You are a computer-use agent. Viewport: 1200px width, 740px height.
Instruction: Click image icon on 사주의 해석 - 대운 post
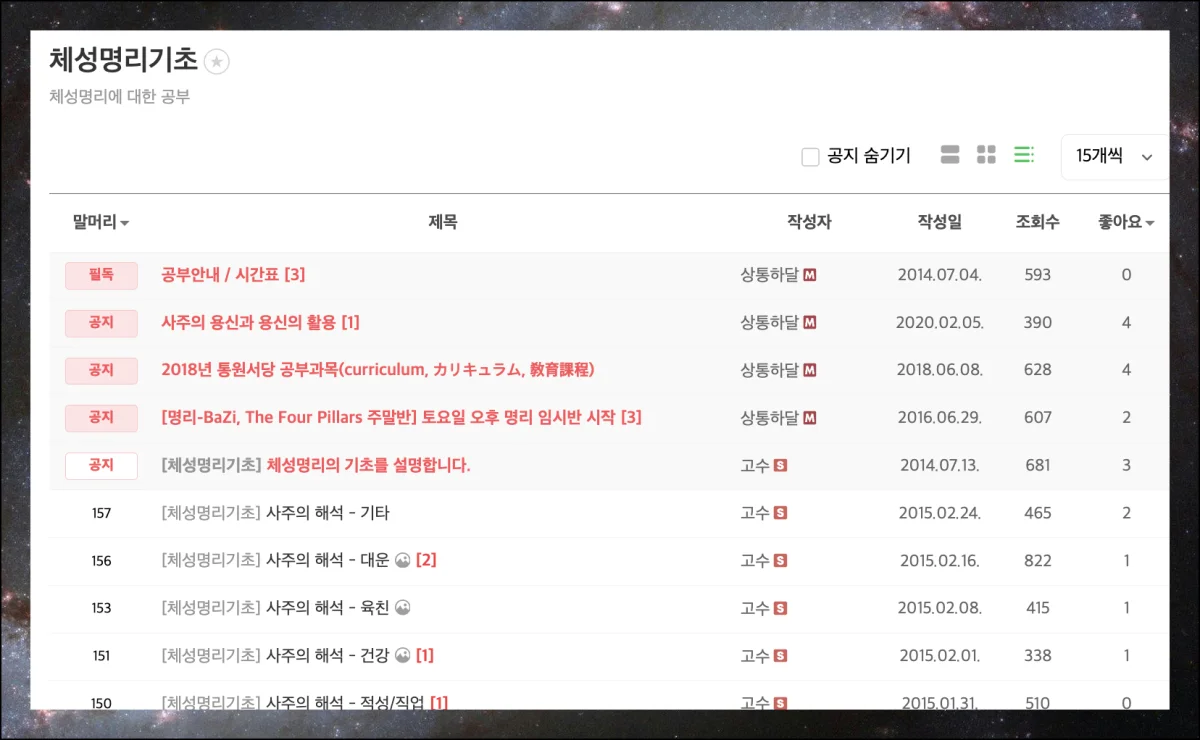tap(402, 560)
